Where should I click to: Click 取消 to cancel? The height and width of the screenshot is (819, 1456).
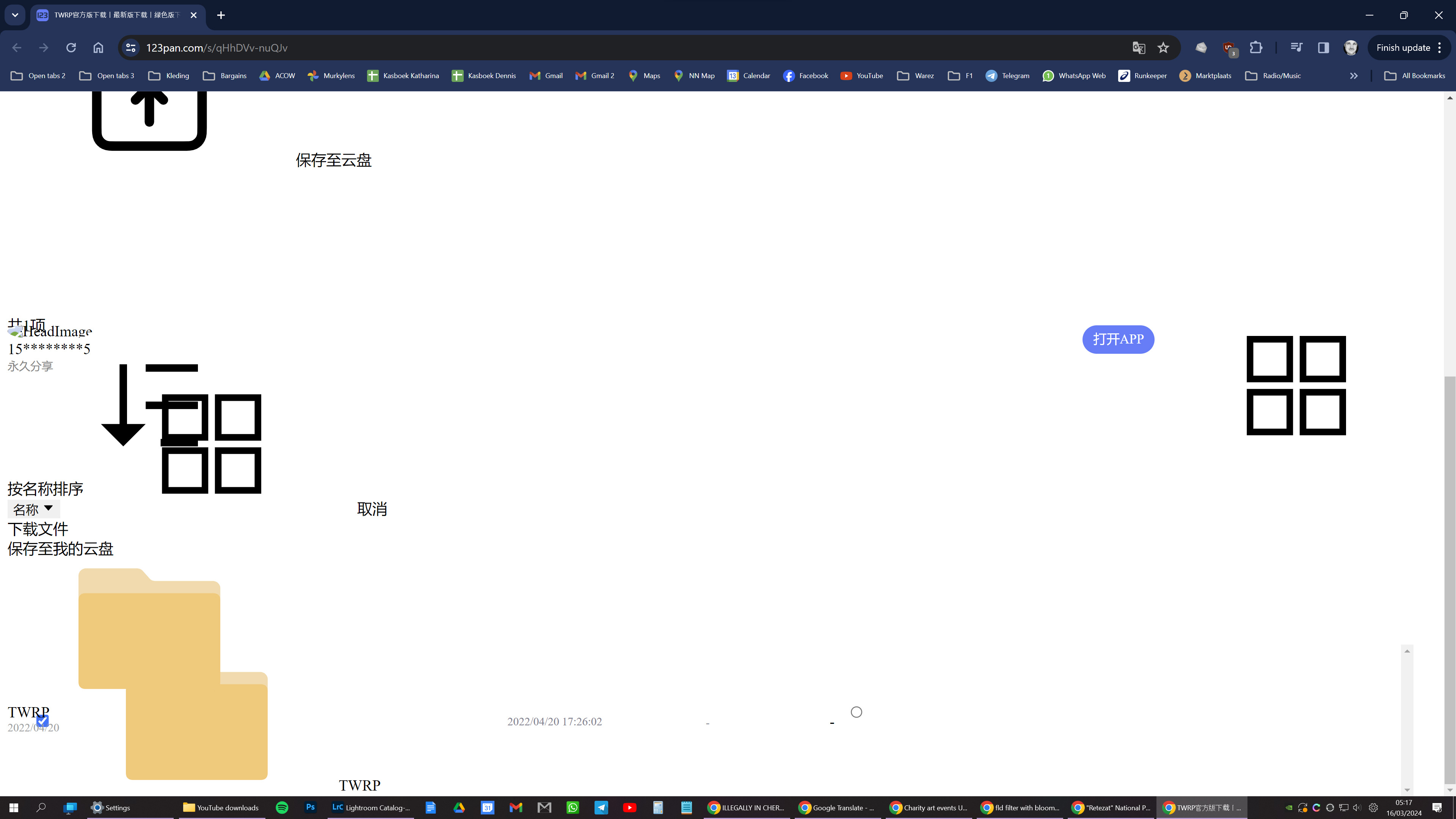coord(372,509)
